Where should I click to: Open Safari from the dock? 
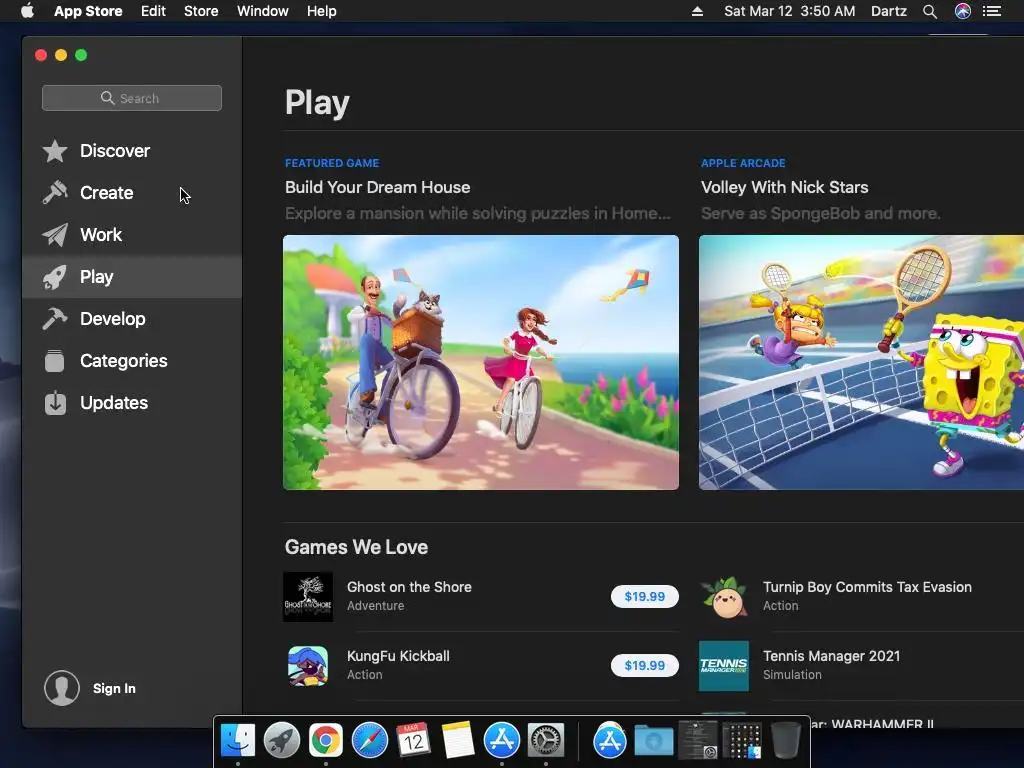click(x=370, y=740)
